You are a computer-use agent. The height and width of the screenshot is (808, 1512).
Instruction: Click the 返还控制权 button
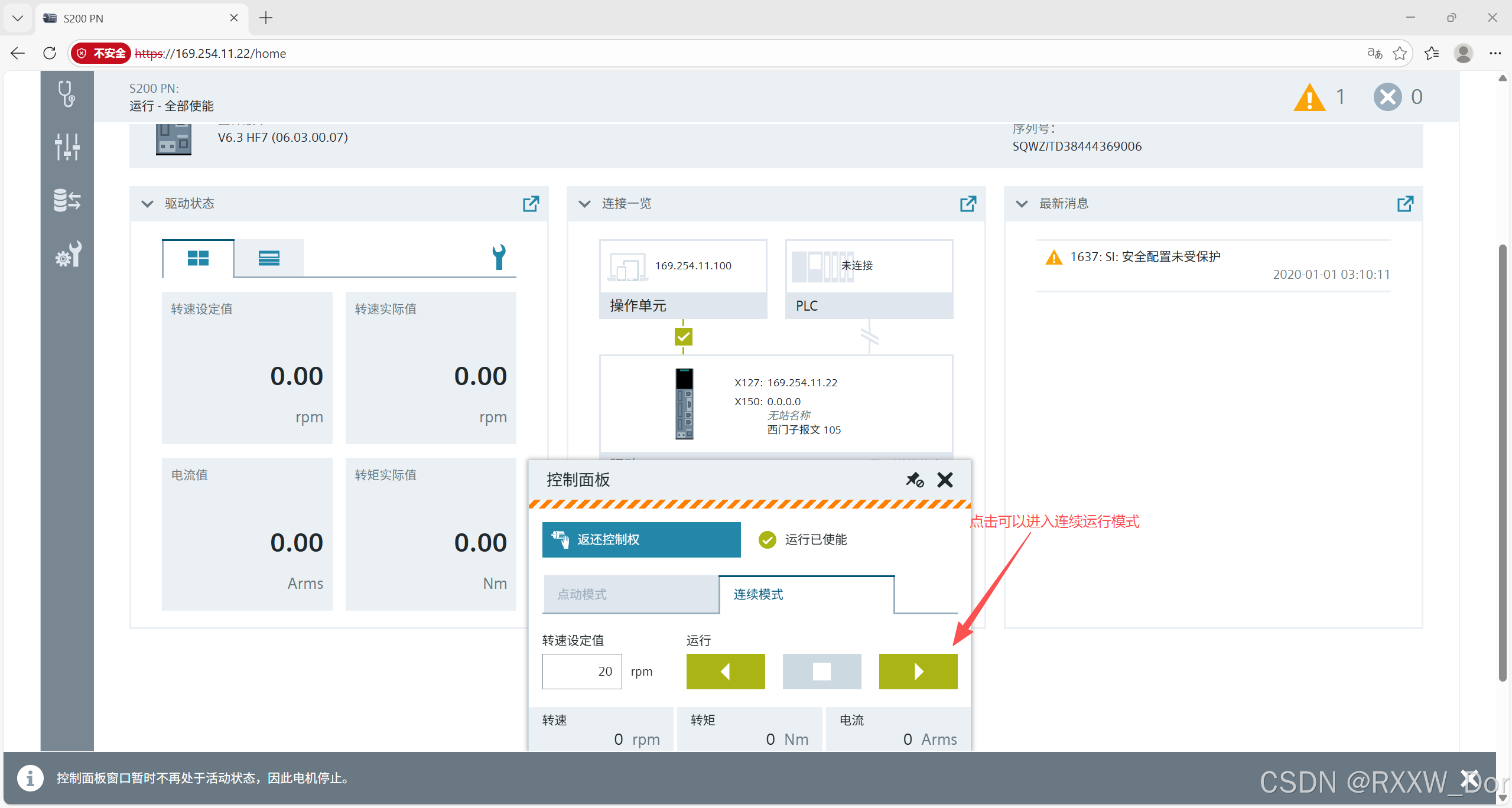[641, 539]
